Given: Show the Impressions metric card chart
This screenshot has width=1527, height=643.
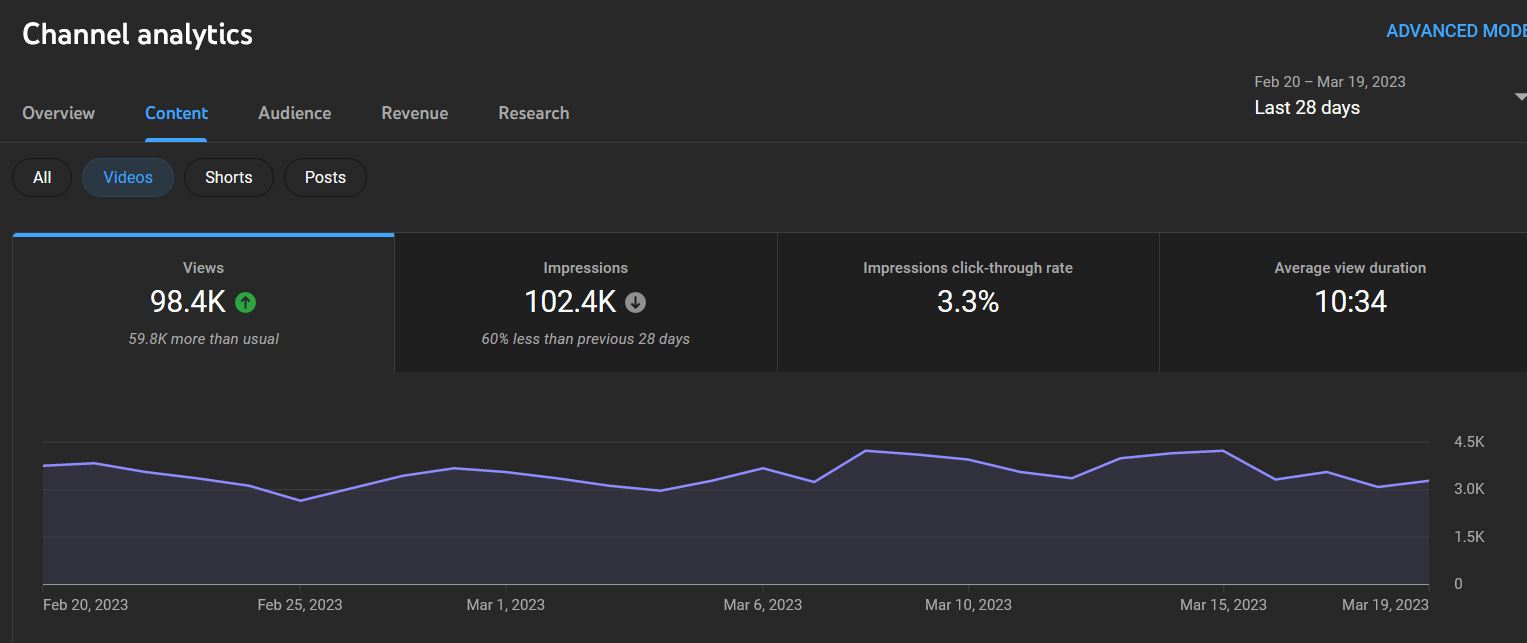Looking at the screenshot, I should [x=585, y=303].
